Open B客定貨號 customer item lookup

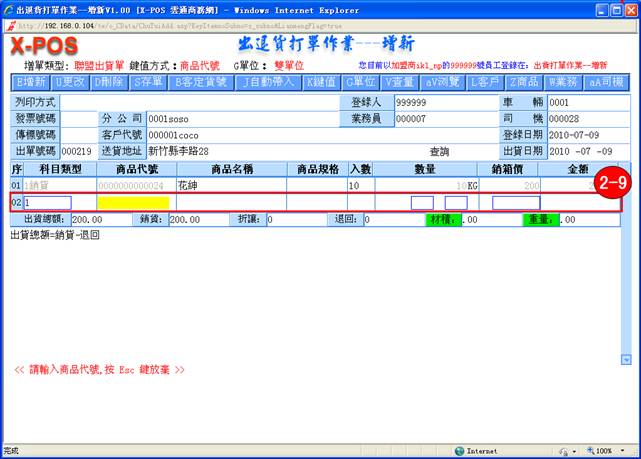point(199,80)
